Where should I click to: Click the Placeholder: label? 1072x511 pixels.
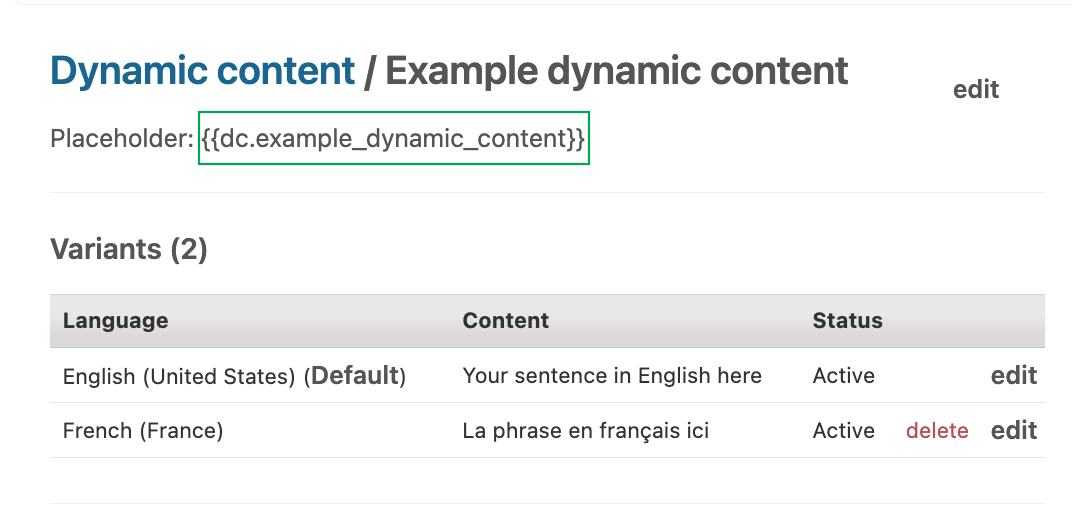pyautogui.click(x=122, y=139)
